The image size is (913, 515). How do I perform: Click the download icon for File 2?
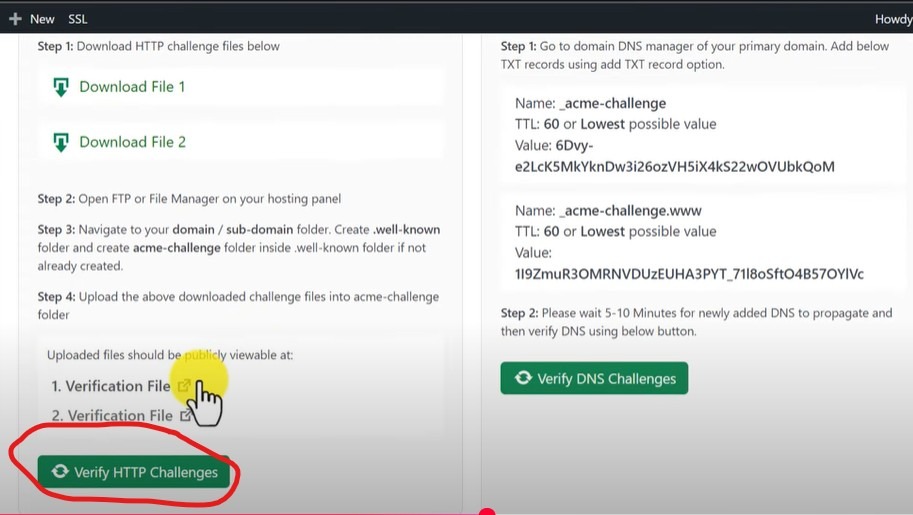pos(61,142)
